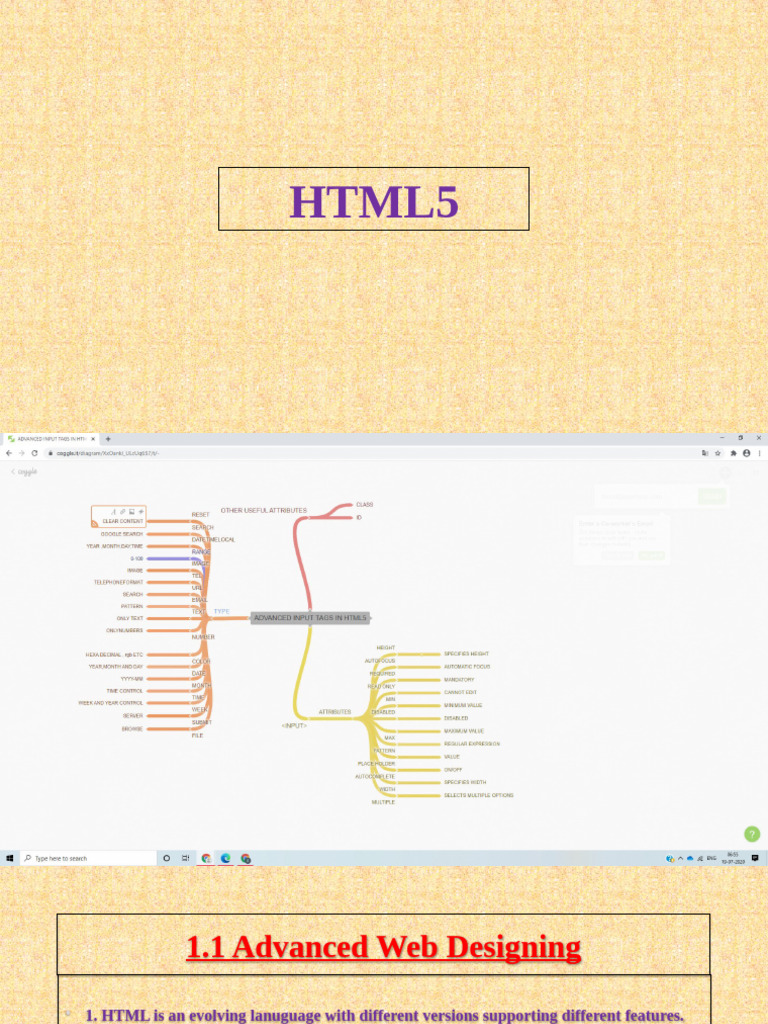
Task: Open a new browser tab
Action: pyautogui.click(x=108, y=439)
